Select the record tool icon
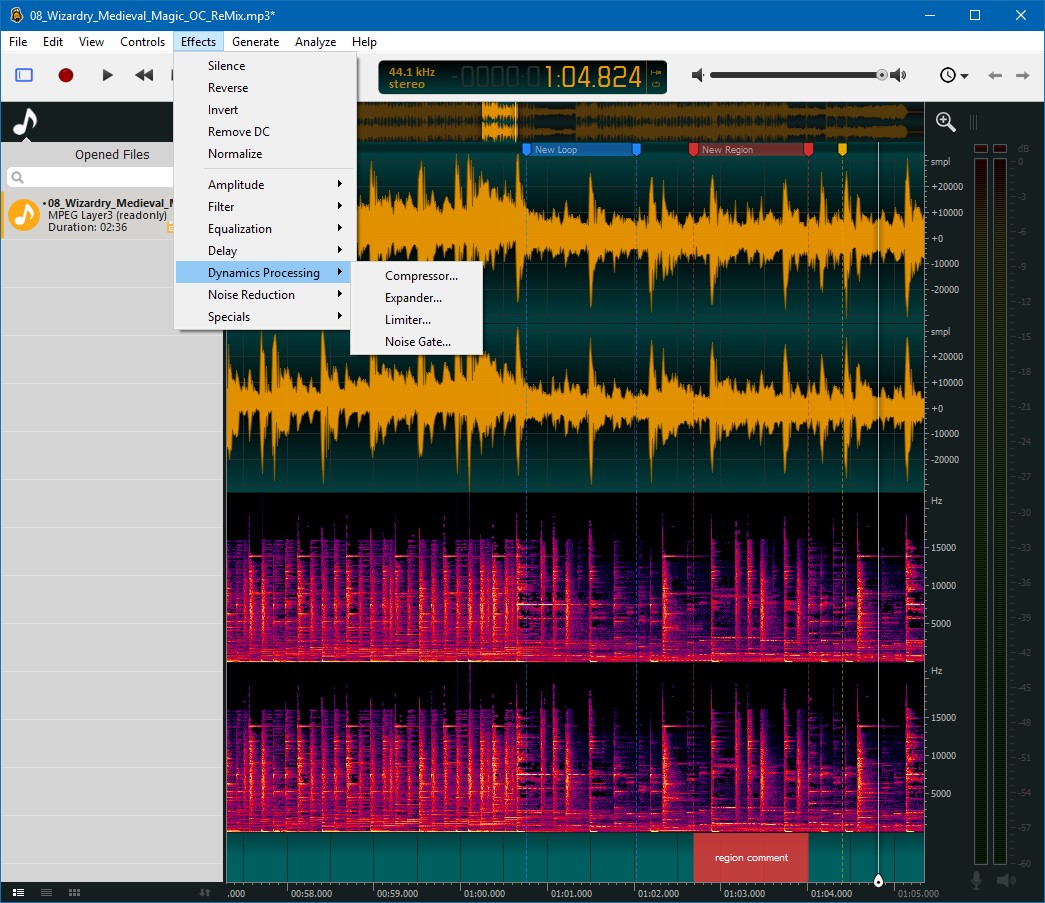1045x903 pixels. (65, 75)
